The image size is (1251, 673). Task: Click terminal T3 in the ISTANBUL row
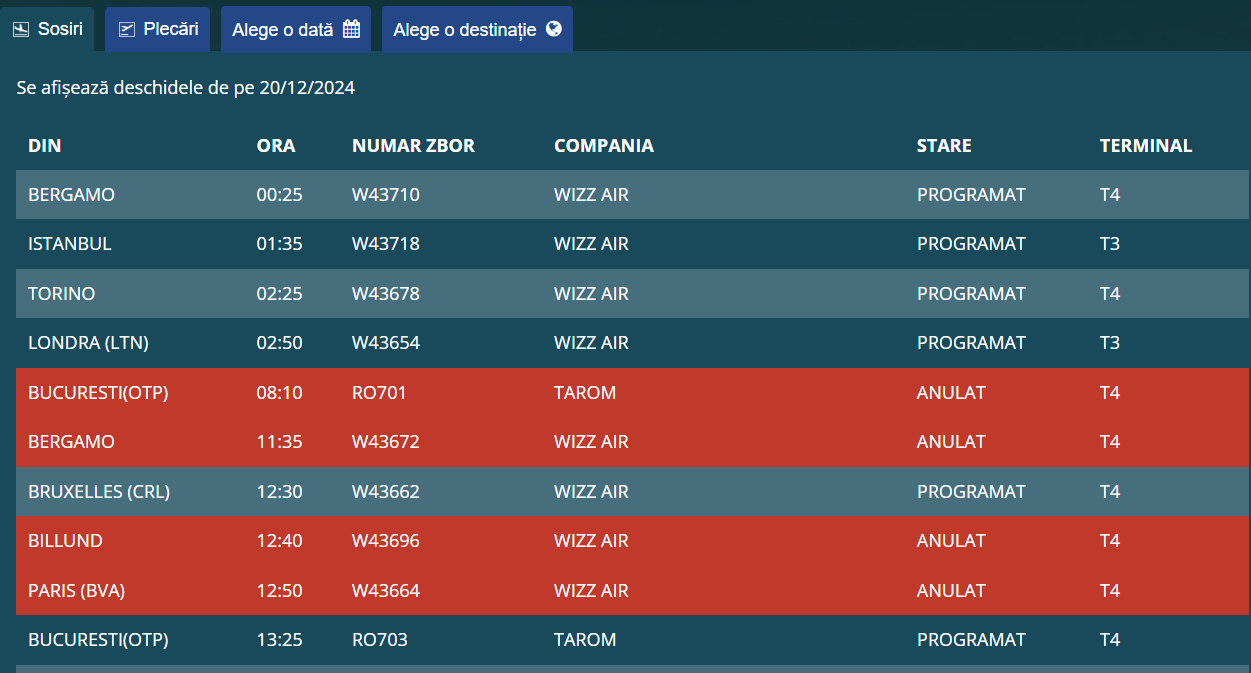point(1110,244)
